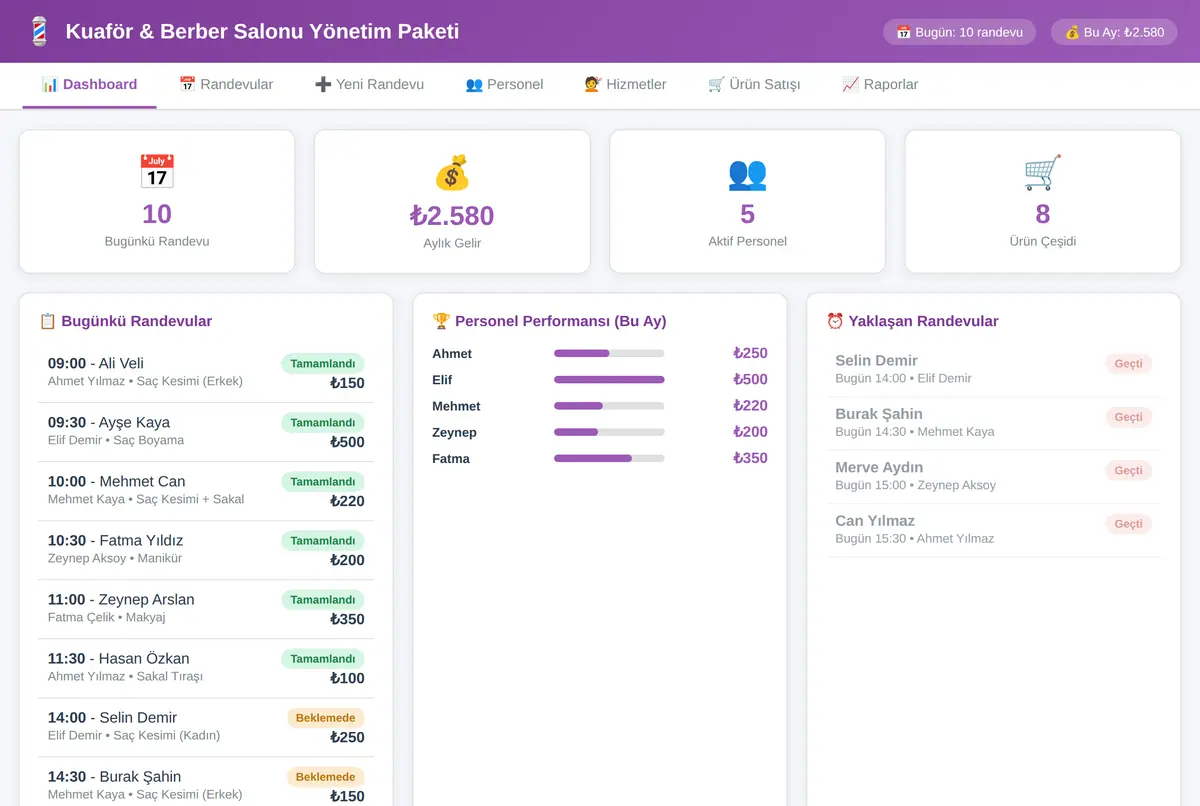Click the Beklemede status on Selin Demir's appointment
Image resolution: width=1200 pixels, height=806 pixels.
[326, 718]
